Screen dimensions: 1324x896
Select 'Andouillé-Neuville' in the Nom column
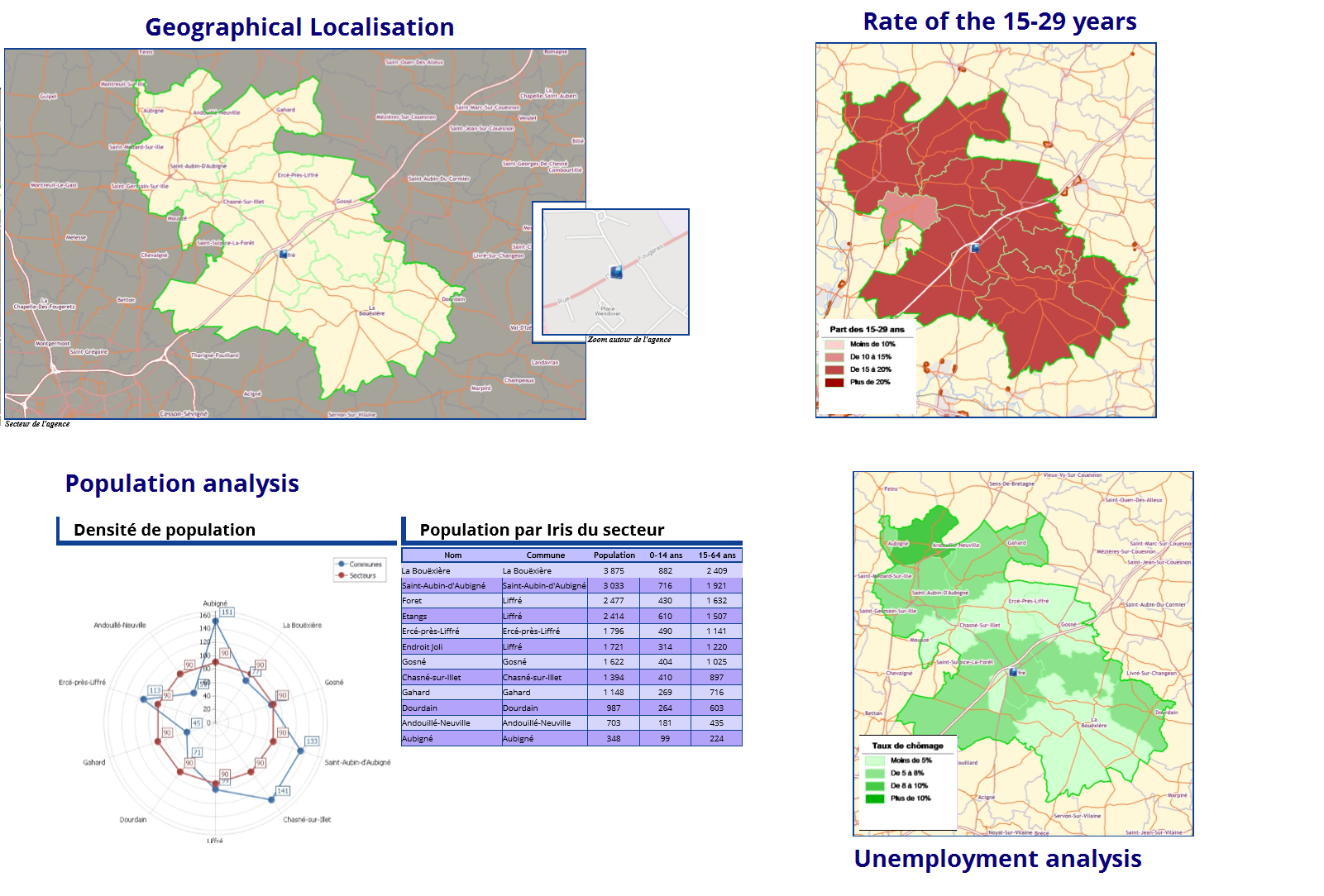click(x=436, y=722)
